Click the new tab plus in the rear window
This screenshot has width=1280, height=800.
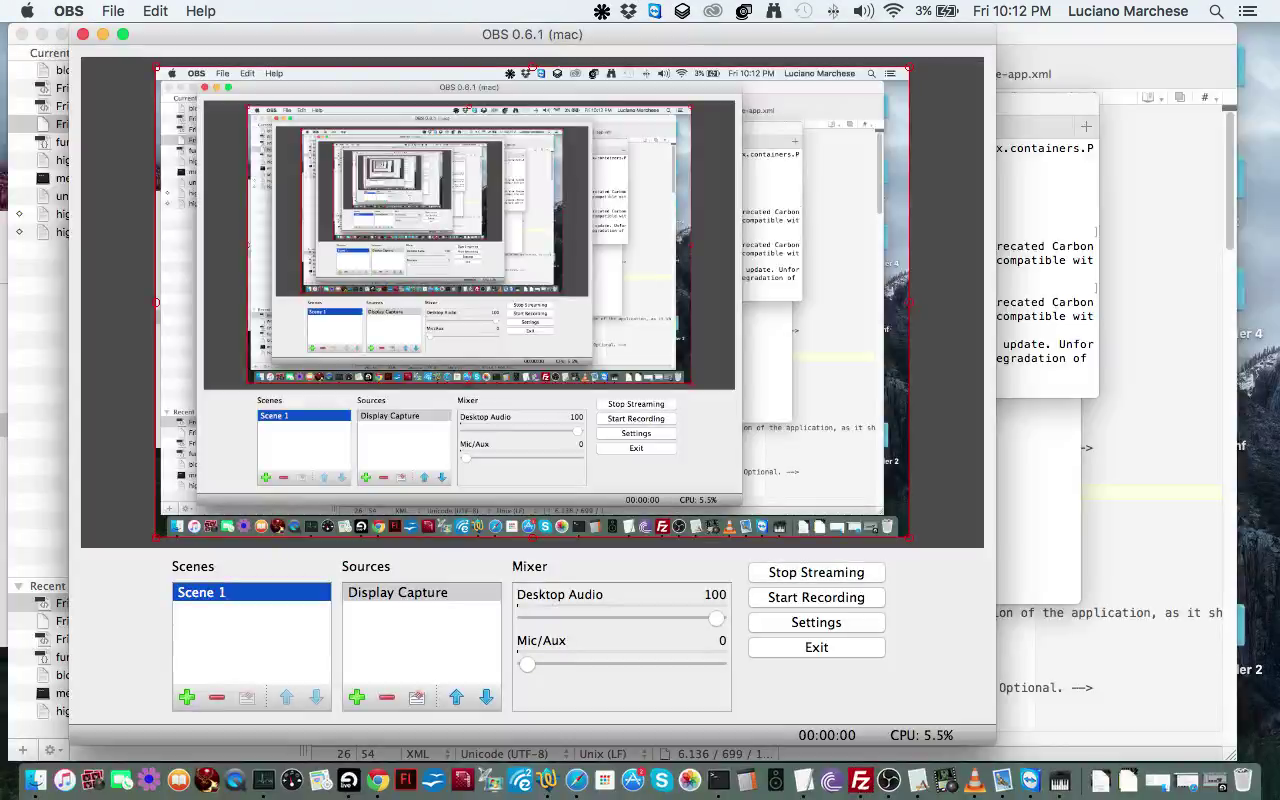pos(1086,126)
